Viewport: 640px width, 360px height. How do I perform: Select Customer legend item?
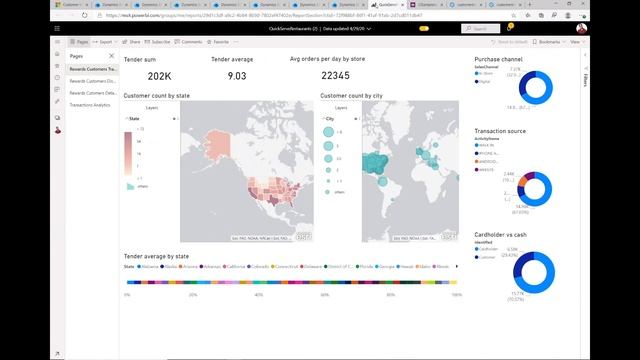(x=485, y=257)
